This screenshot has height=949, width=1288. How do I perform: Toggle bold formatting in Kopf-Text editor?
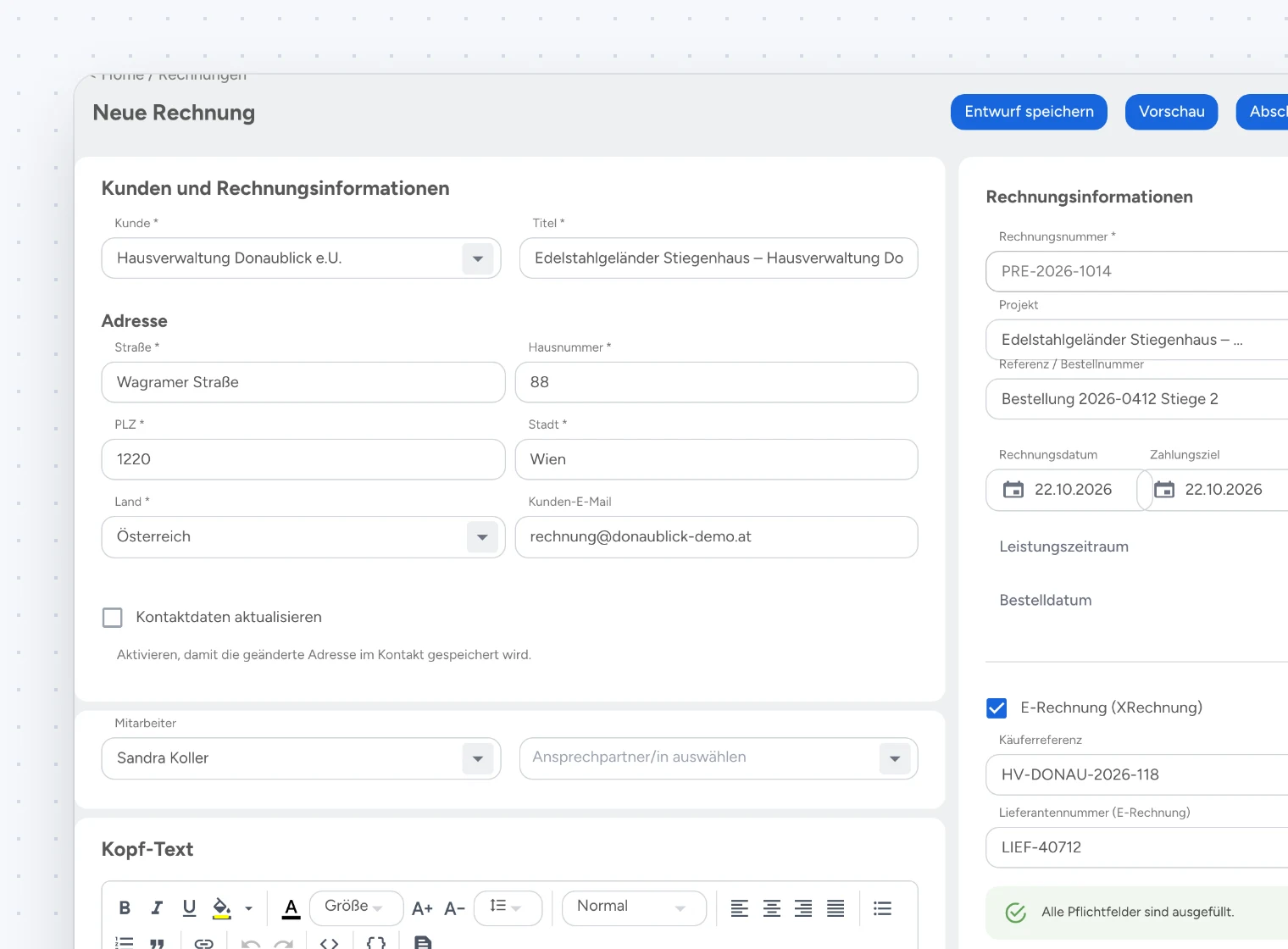125,907
